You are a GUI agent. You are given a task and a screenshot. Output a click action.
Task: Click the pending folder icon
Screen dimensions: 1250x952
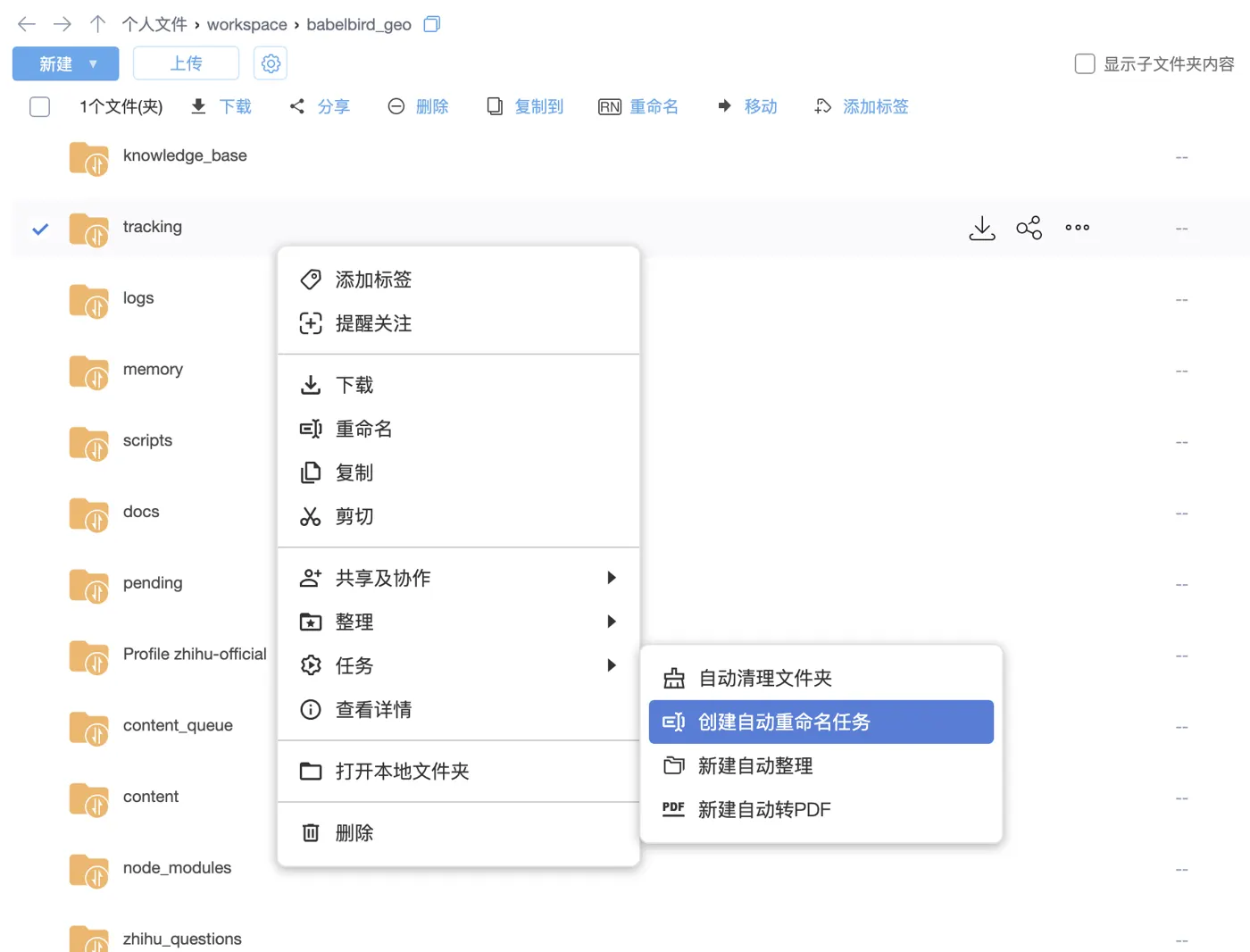pyautogui.click(x=89, y=586)
